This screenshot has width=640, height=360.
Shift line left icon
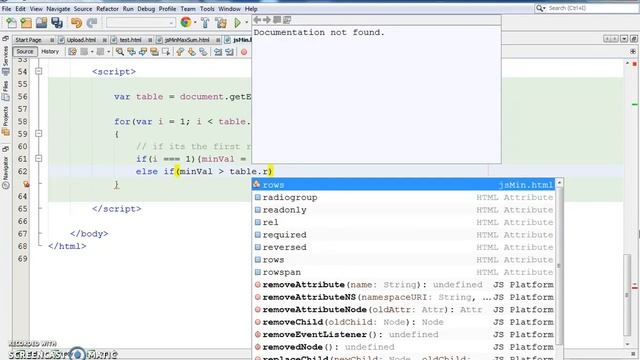218,52
